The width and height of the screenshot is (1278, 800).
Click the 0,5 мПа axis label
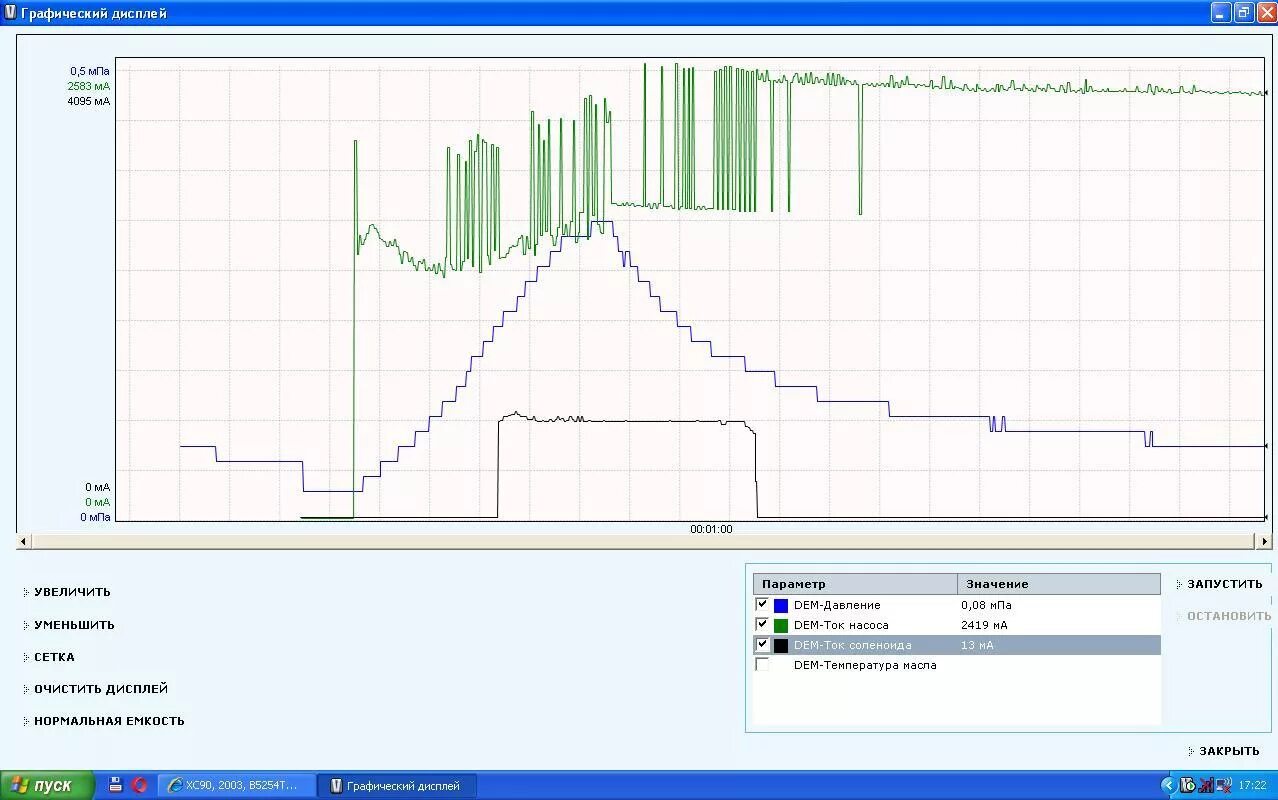click(x=90, y=71)
